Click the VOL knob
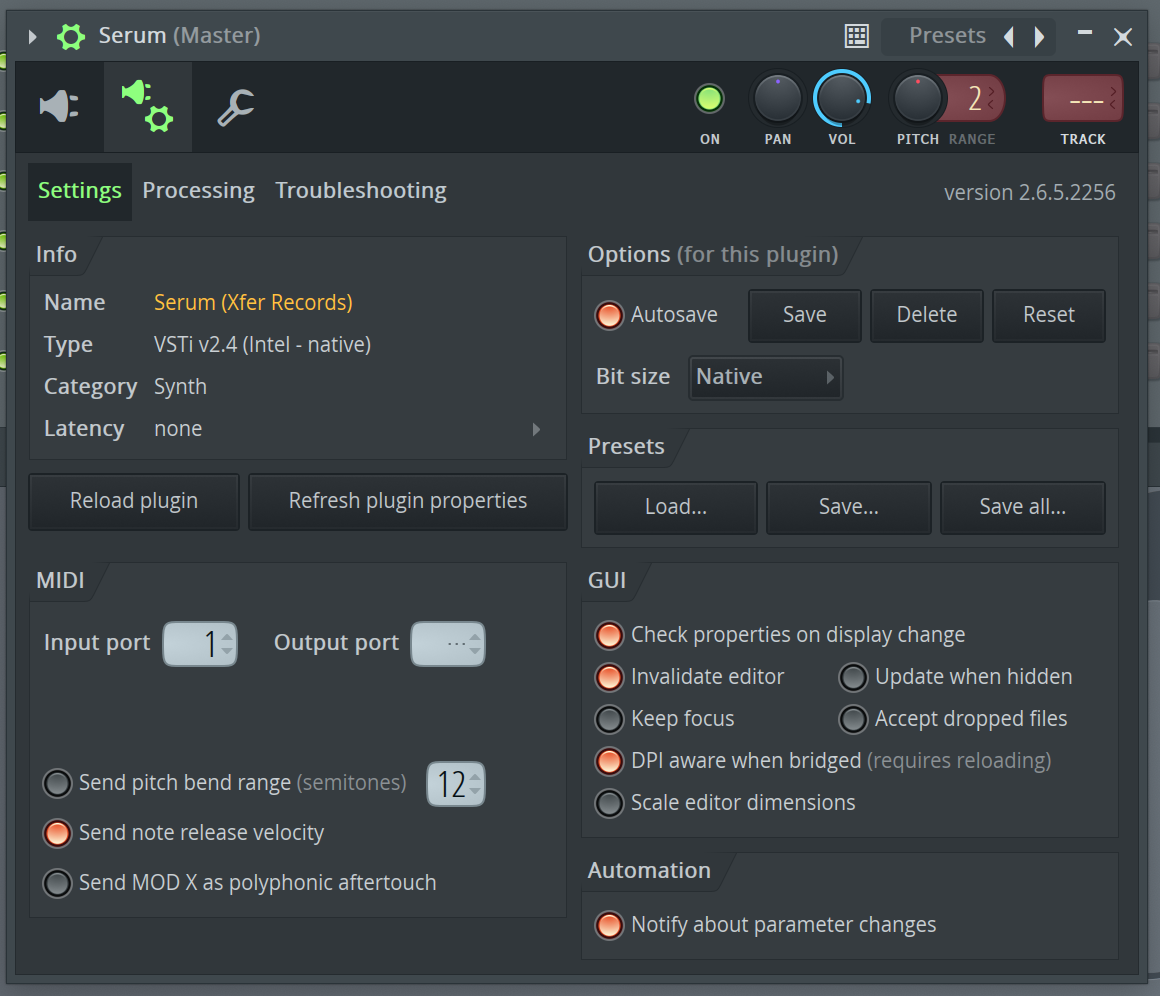The height and width of the screenshot is (996, 1160). coord(842,99)
